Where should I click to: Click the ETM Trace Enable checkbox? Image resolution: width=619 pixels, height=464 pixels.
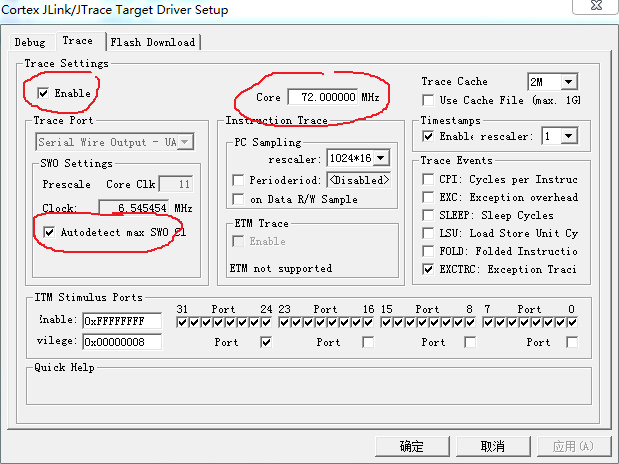tap(238, 241)
